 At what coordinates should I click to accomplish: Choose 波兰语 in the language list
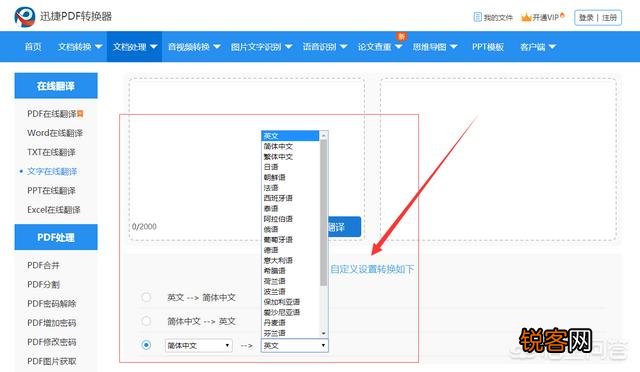pyautogui.click(x=290, y=292)
